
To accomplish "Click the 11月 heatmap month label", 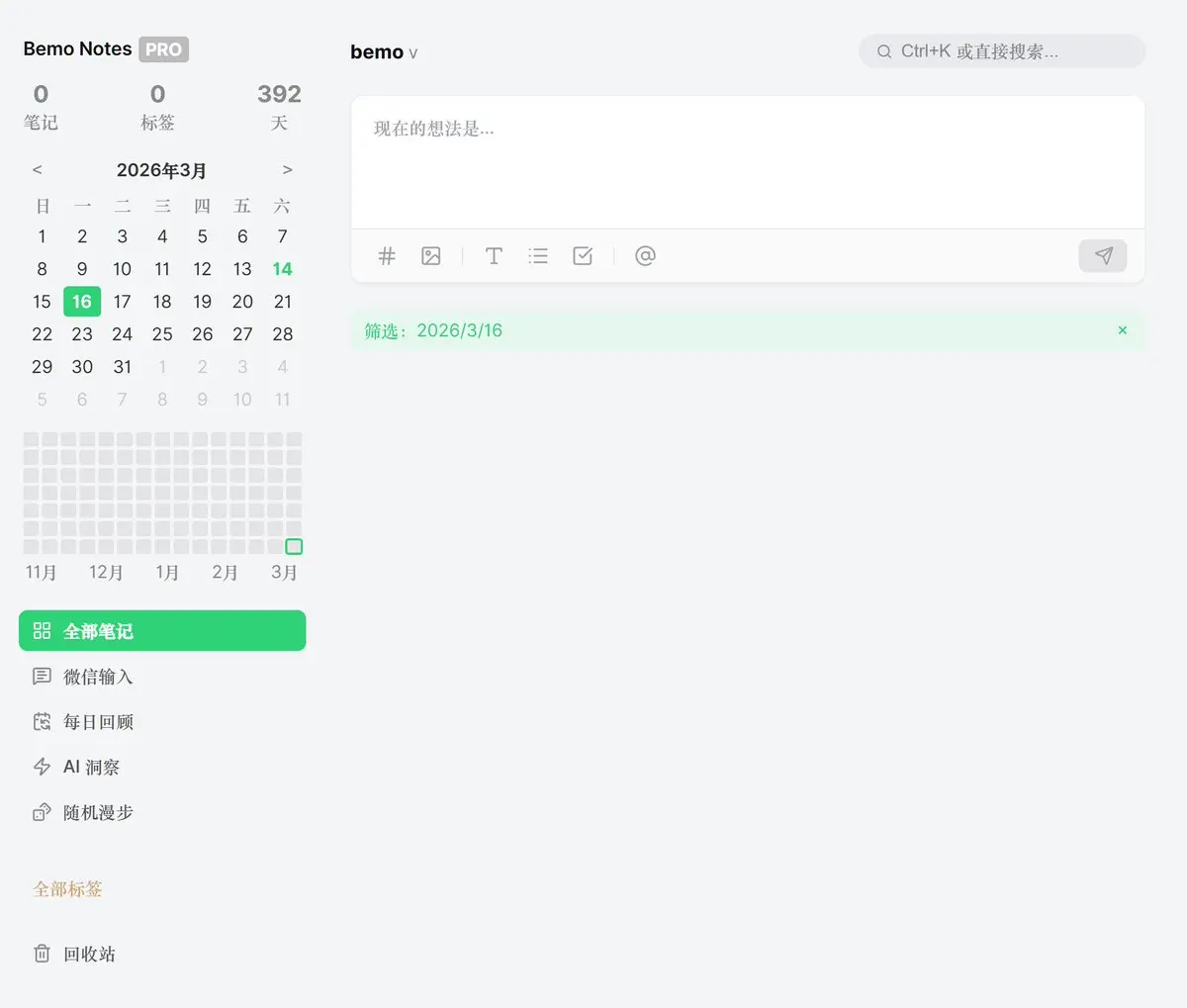I will 41,573.
